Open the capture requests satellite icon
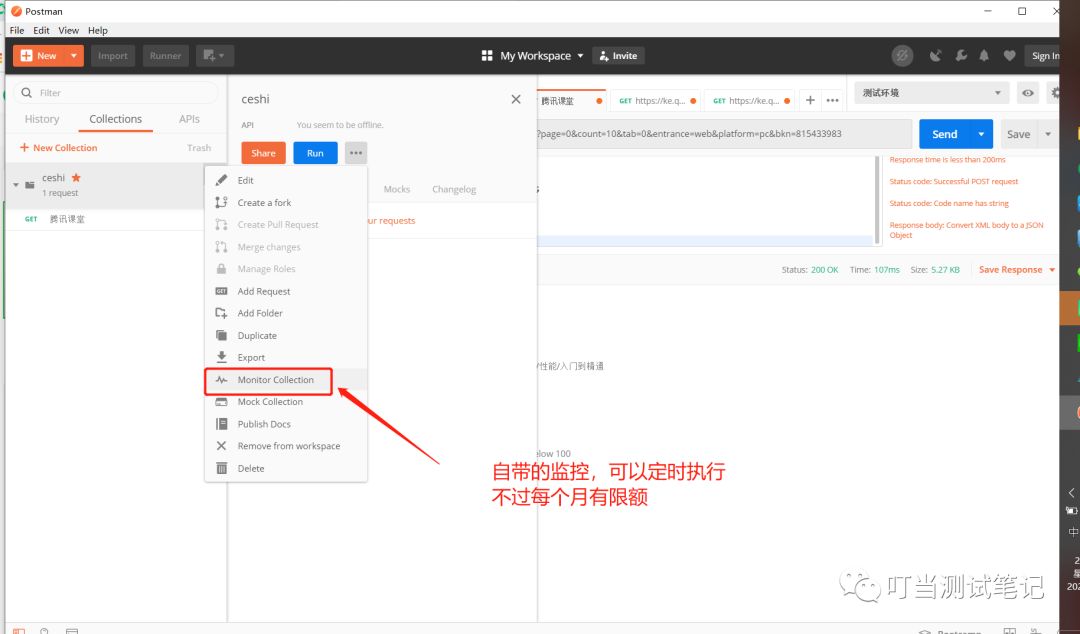 pyautogui.click(x=935, y=56)
